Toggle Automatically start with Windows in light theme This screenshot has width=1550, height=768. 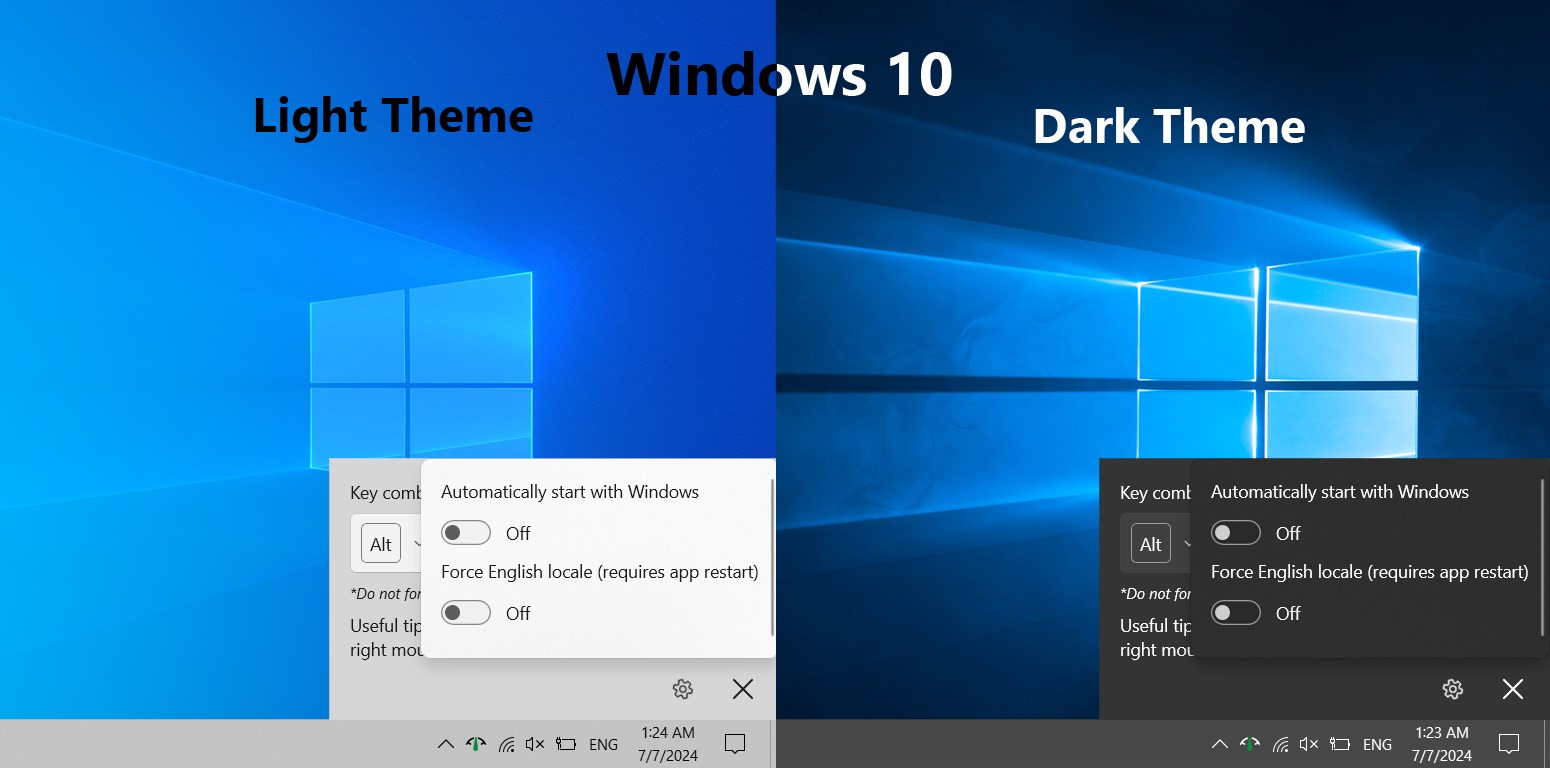[466, 533]
